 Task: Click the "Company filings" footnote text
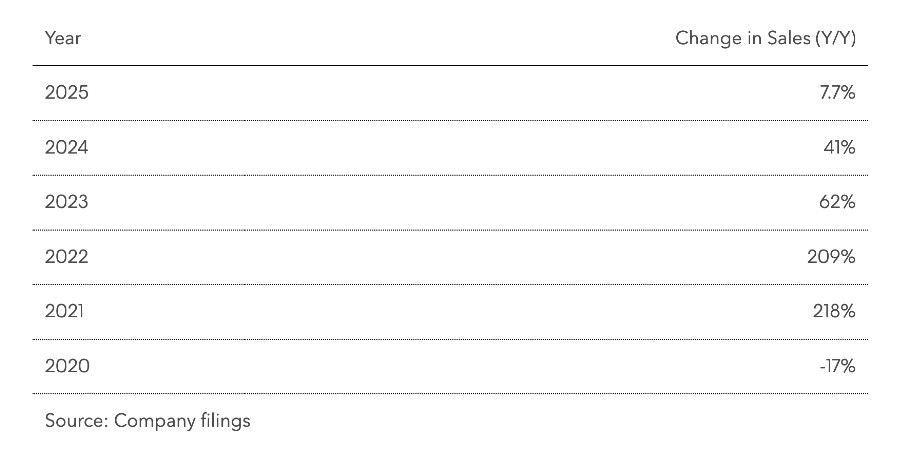182,421
